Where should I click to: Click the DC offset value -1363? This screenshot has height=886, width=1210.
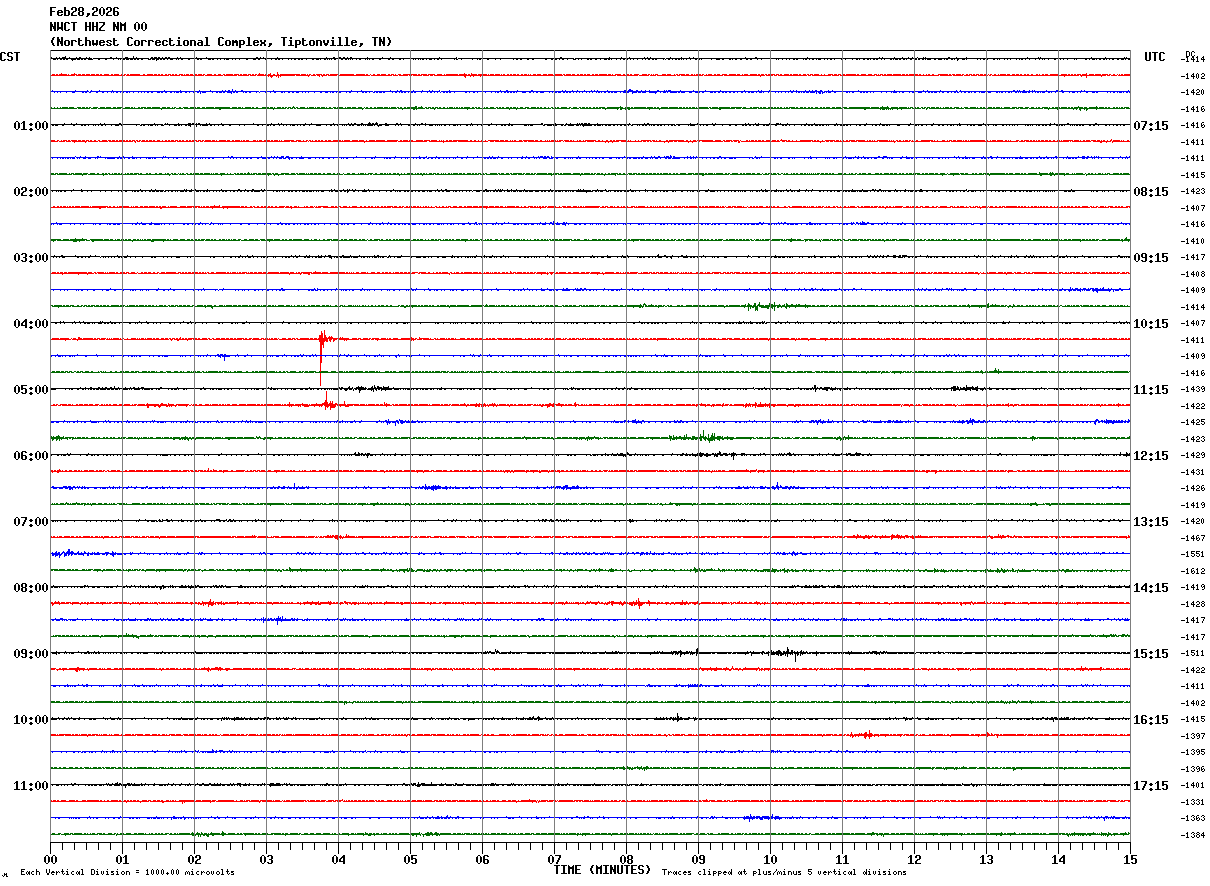click(1192, 819)
